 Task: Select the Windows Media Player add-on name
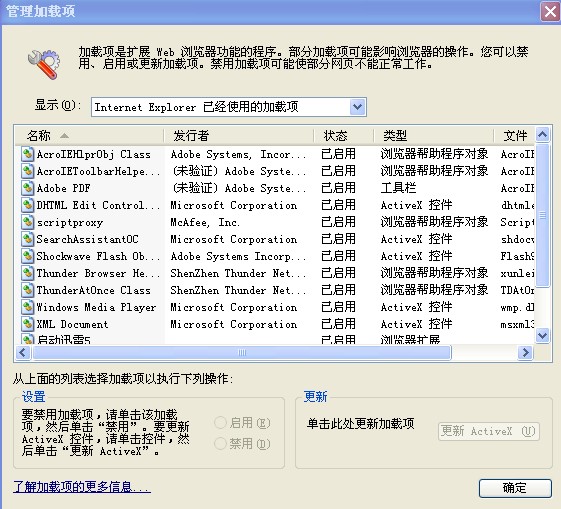pyautogui.click(x=97, y=307)
